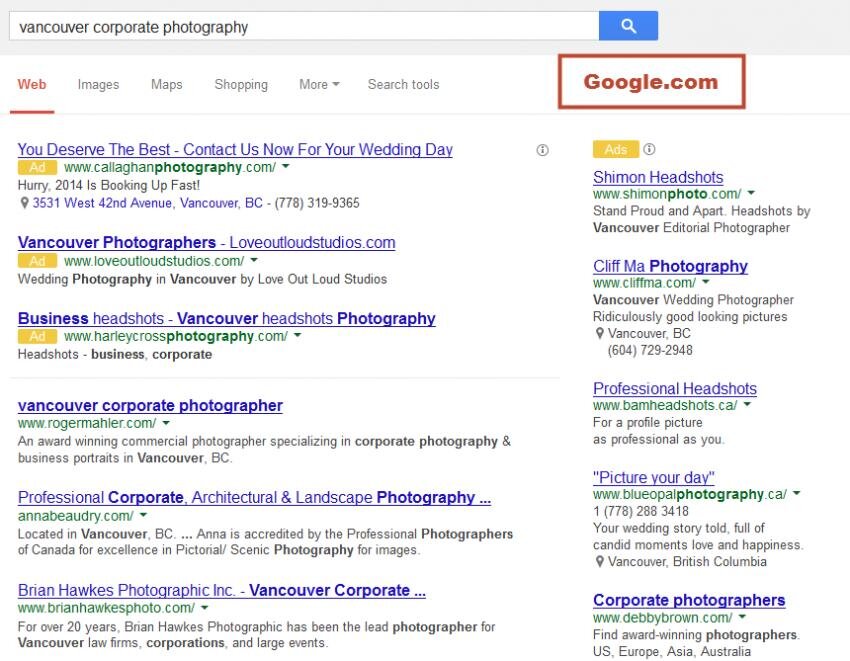Click 'Headshots - business, corporate' description
Image resolution: width=850 pixels, height=661 pixels.
[x=115, y=355]
